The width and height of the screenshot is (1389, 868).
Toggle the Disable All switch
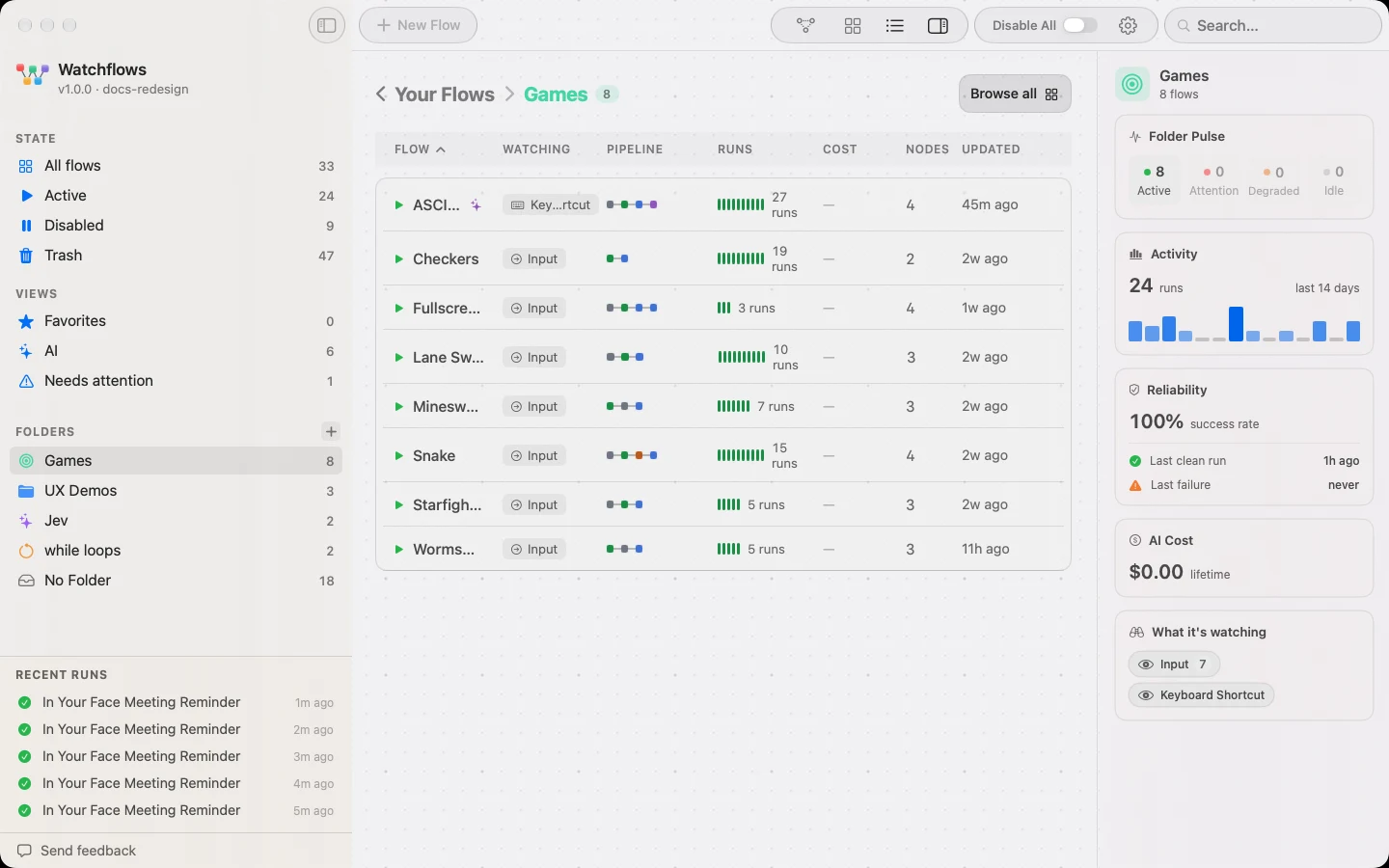click(x=1079, y=26)
